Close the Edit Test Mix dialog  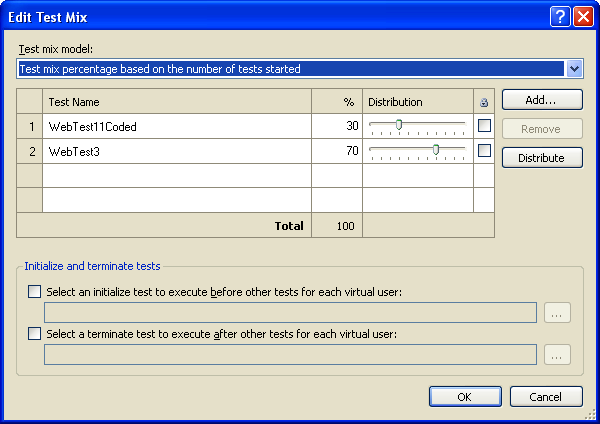point(583,17)
